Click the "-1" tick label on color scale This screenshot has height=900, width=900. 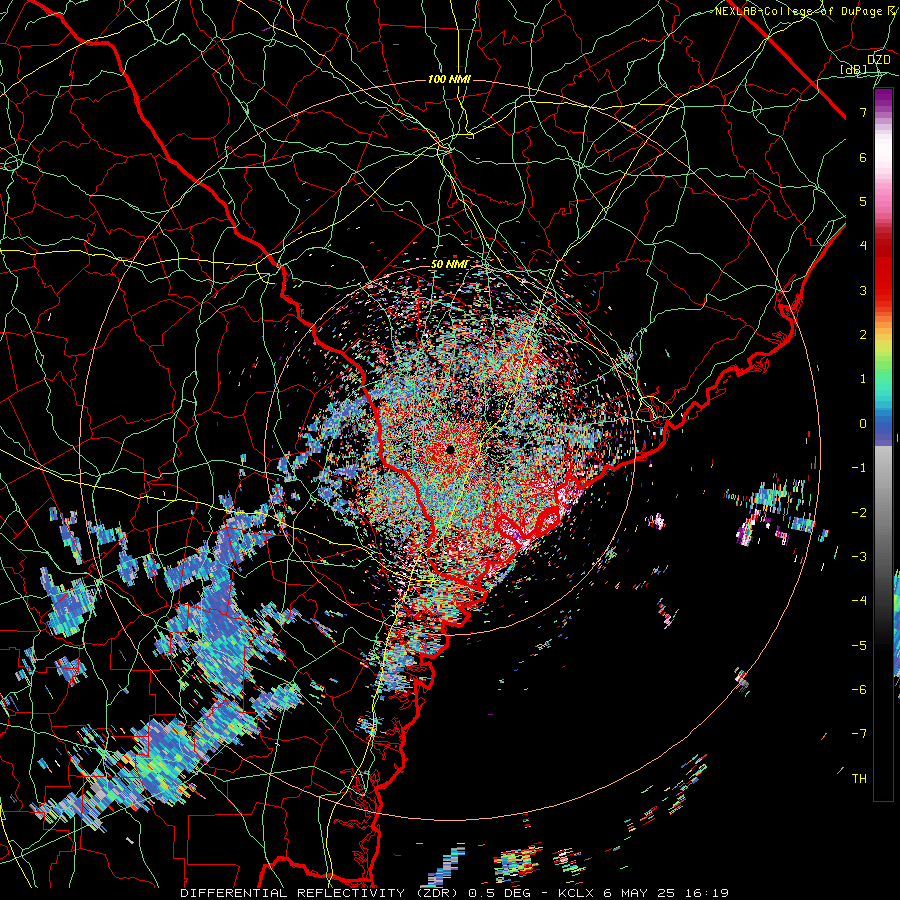coord(859,468)
